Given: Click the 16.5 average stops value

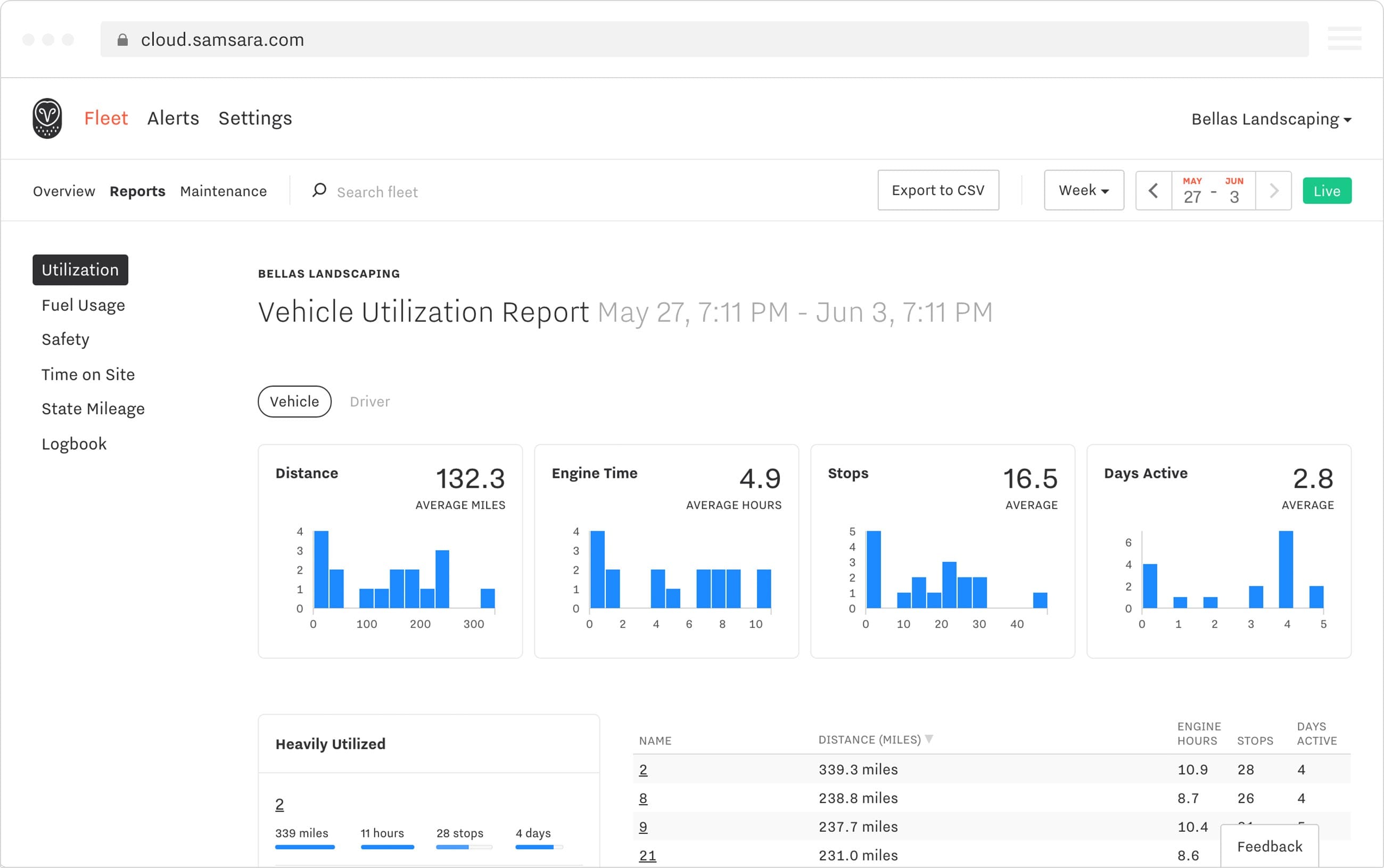Looking at the screenshot, I should pos(1030,479).
